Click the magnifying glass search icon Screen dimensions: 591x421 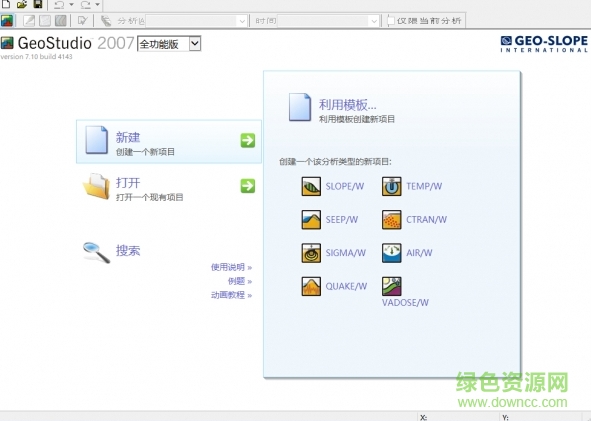(x=96, y=252)
